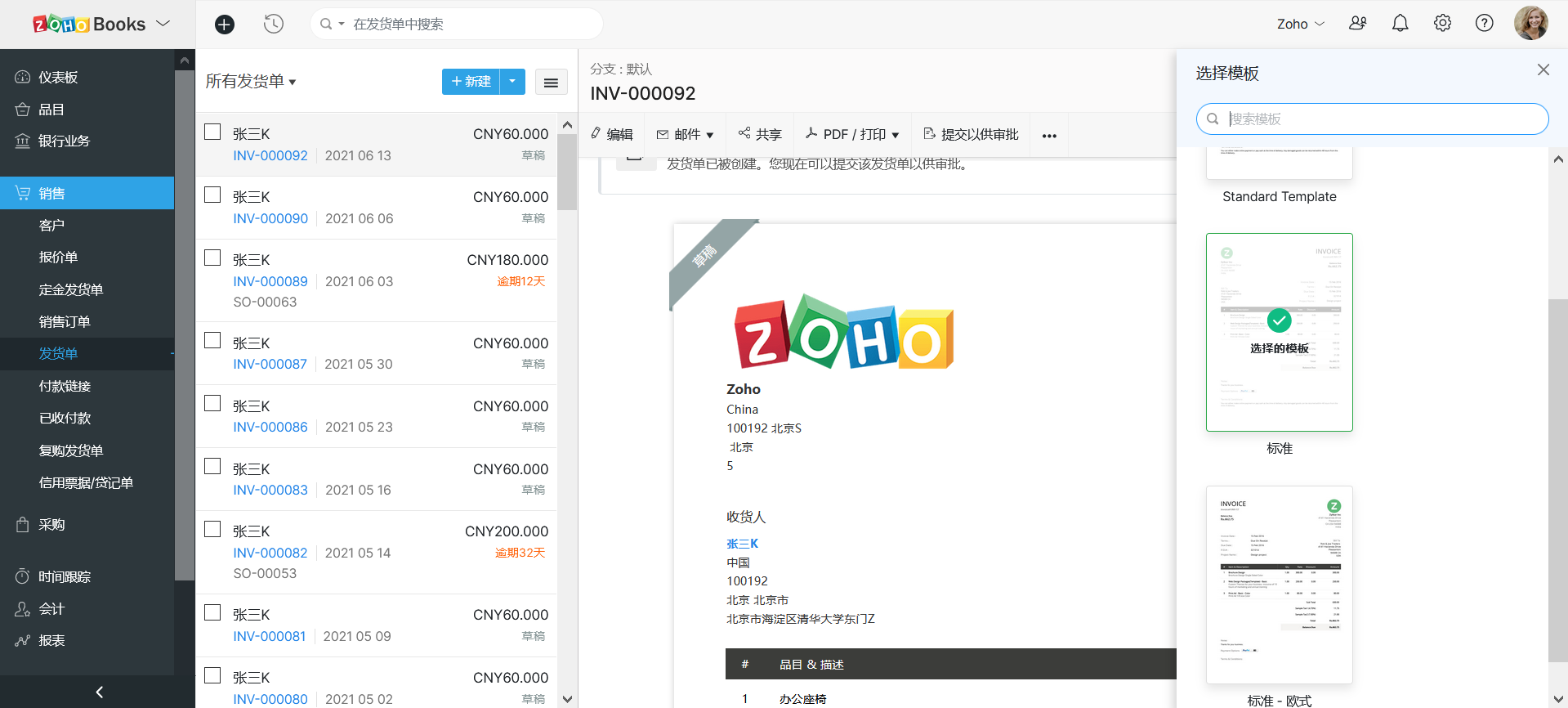Click the quick create plus icon
The width and height of the screenshot is (1568, 708).
pyautogui.click(x=224, y=25)
